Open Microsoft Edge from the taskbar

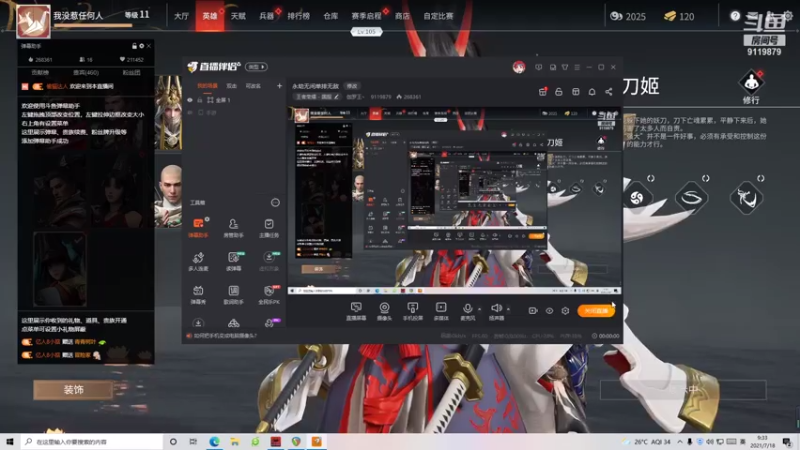point(214,442)
